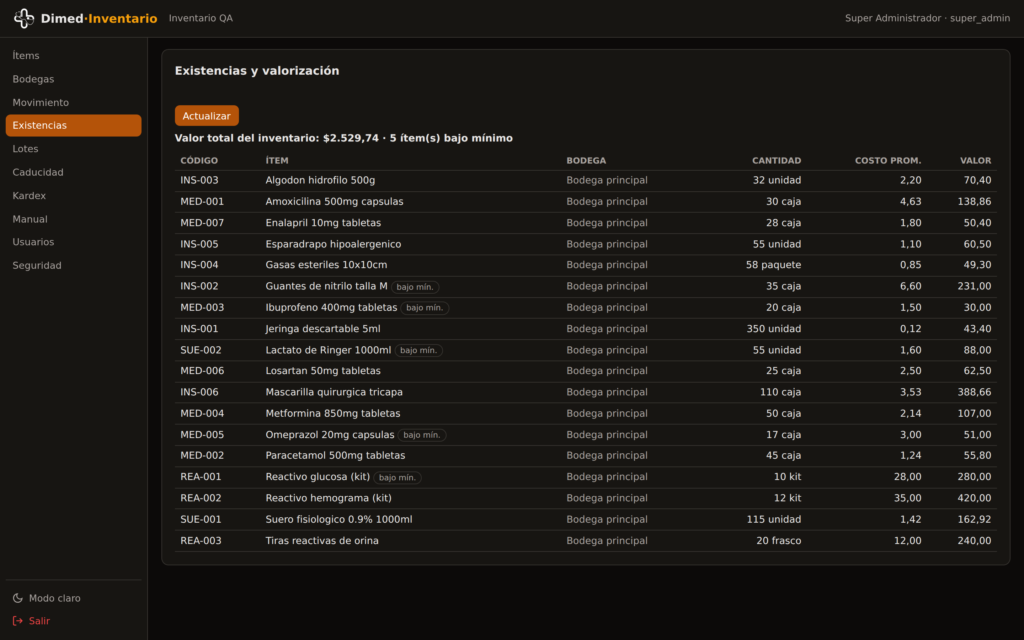Image resolution: width=1024 pixels, height=640 pixels.
Task: Click the Dimed·Inventario brand title
Action: pyautogui.click(x=99, y=18)
